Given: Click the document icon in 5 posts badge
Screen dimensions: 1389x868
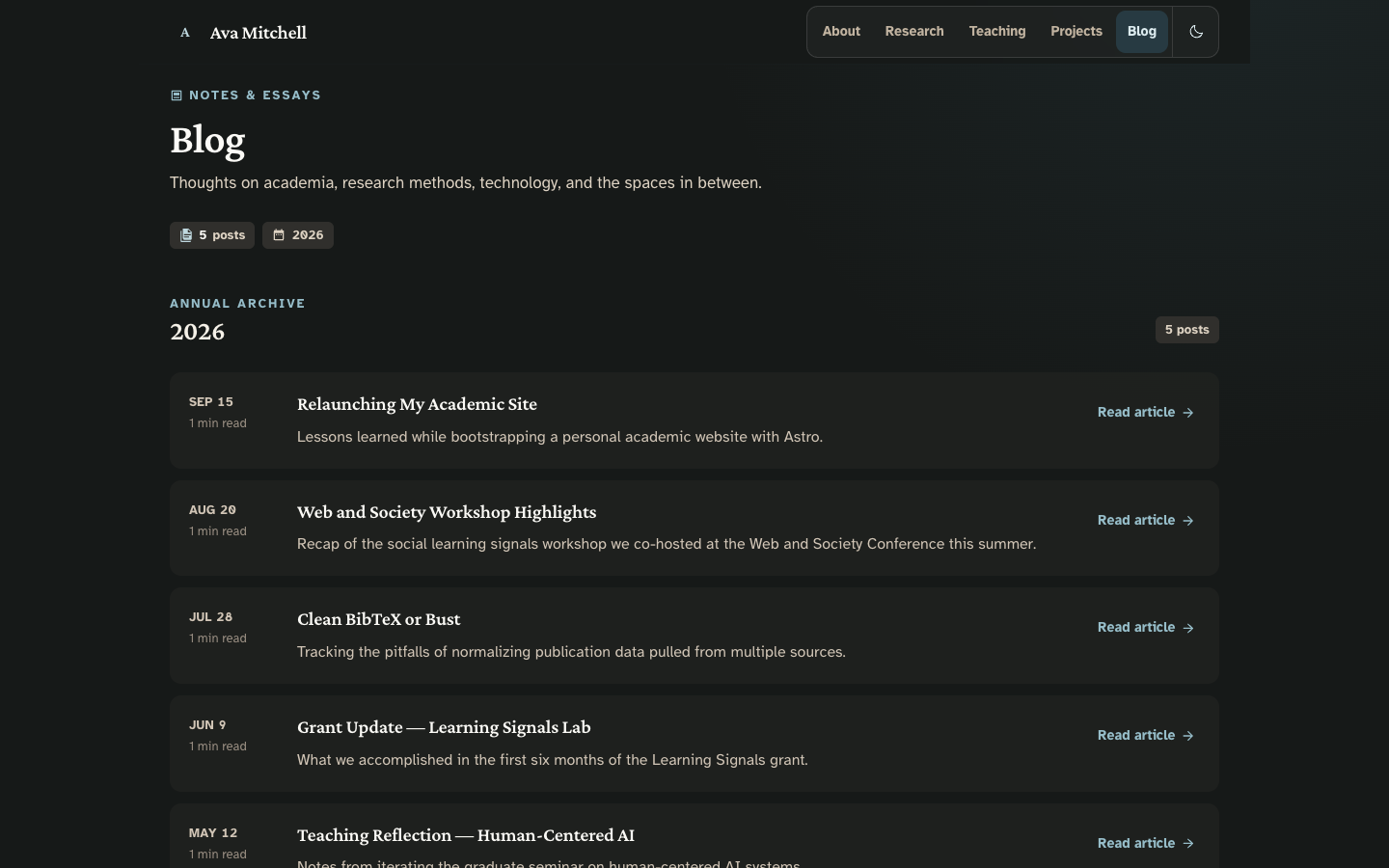Looking at the screenshot, I should pos(186,235).
